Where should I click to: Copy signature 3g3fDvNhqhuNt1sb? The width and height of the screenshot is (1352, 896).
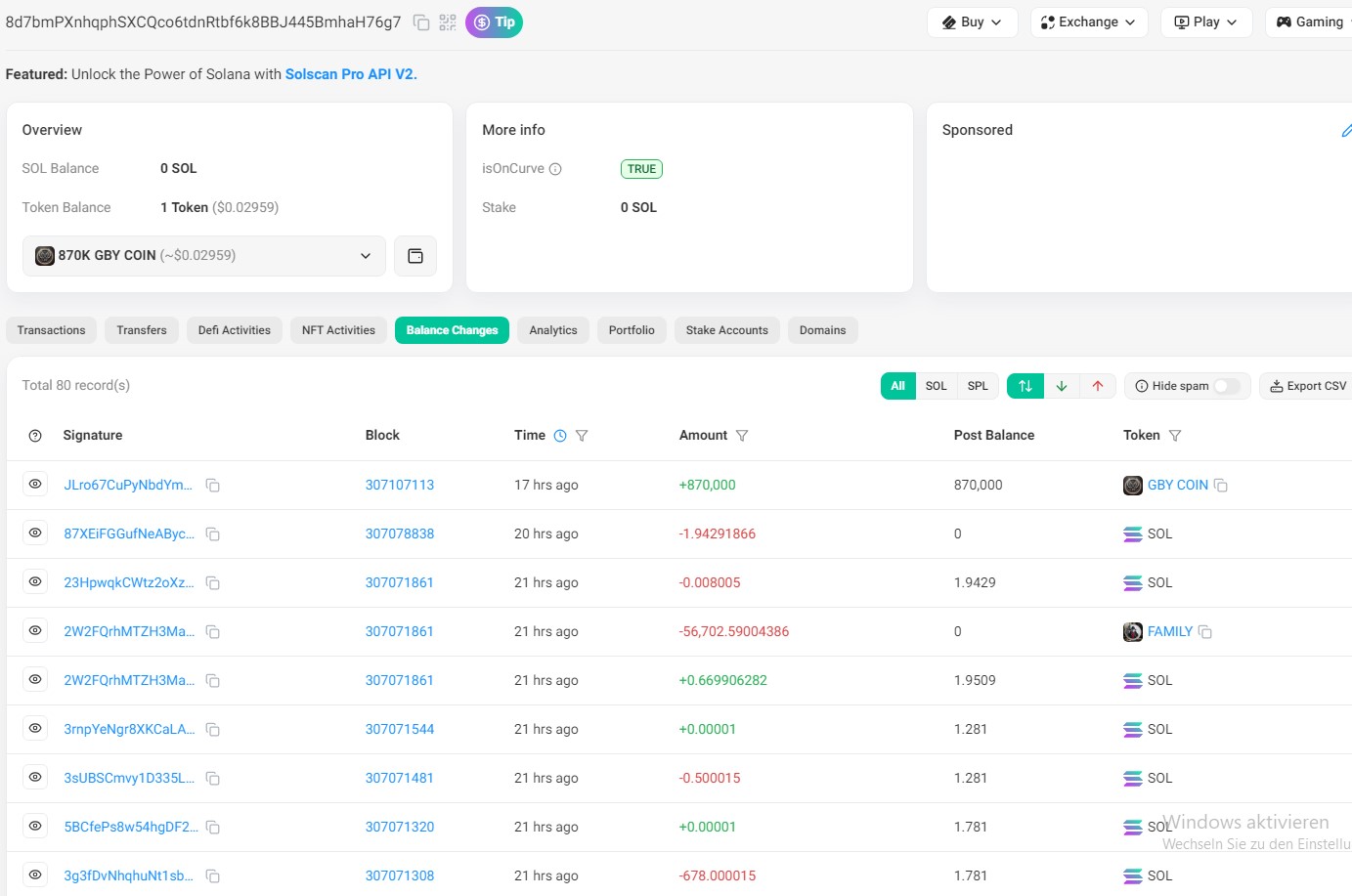212,876
